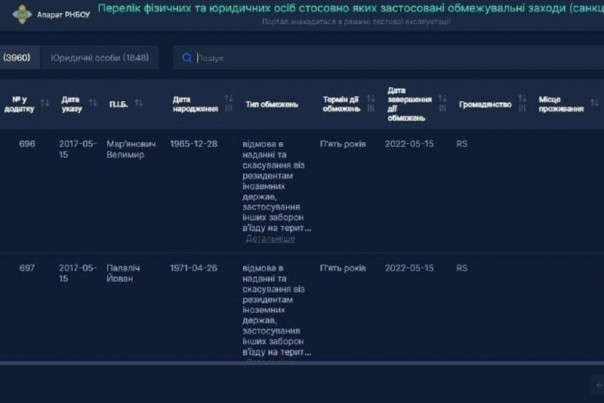Sort by Дата завершення дії обмежень arrows
The width and height of the screenshot is (604, 403).
point(441,103)
